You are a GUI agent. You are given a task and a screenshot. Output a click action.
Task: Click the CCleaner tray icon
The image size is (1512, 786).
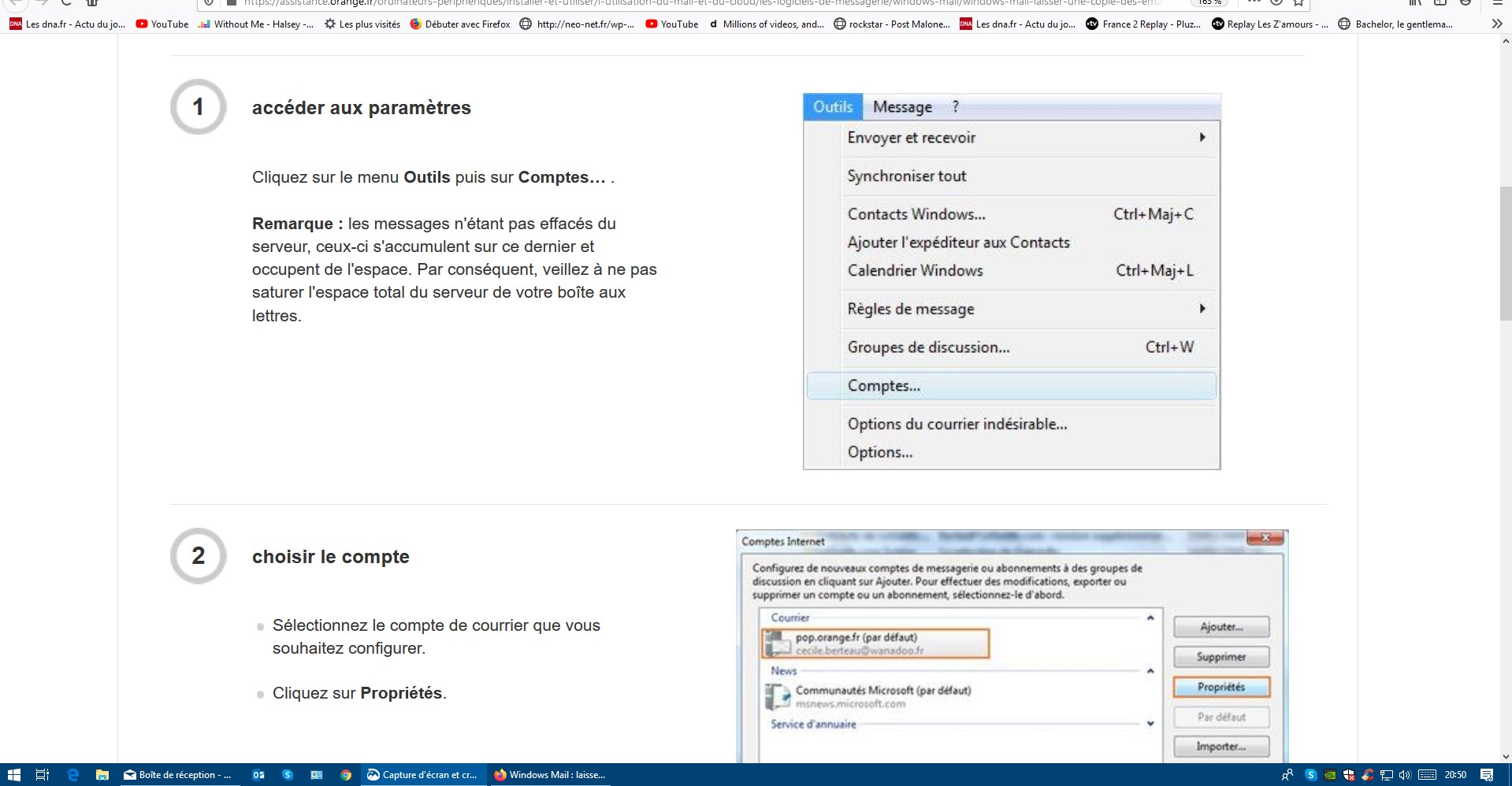tap(1368, 775)
